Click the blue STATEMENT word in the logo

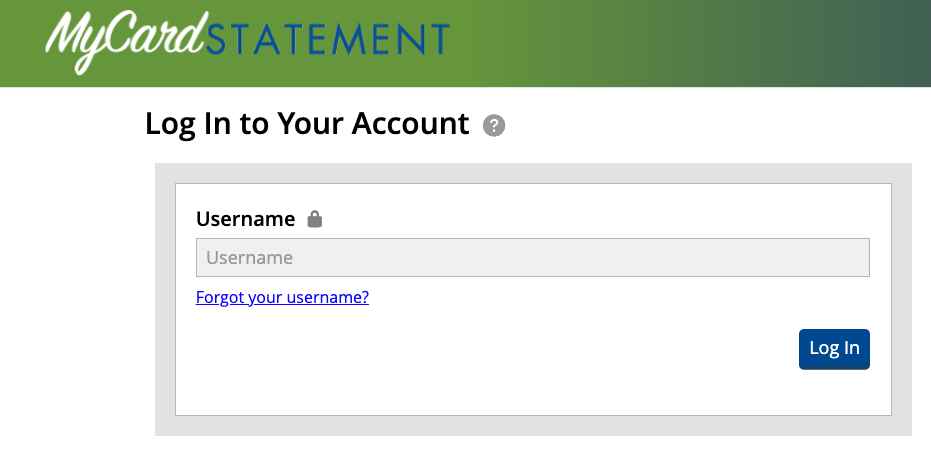328,40
